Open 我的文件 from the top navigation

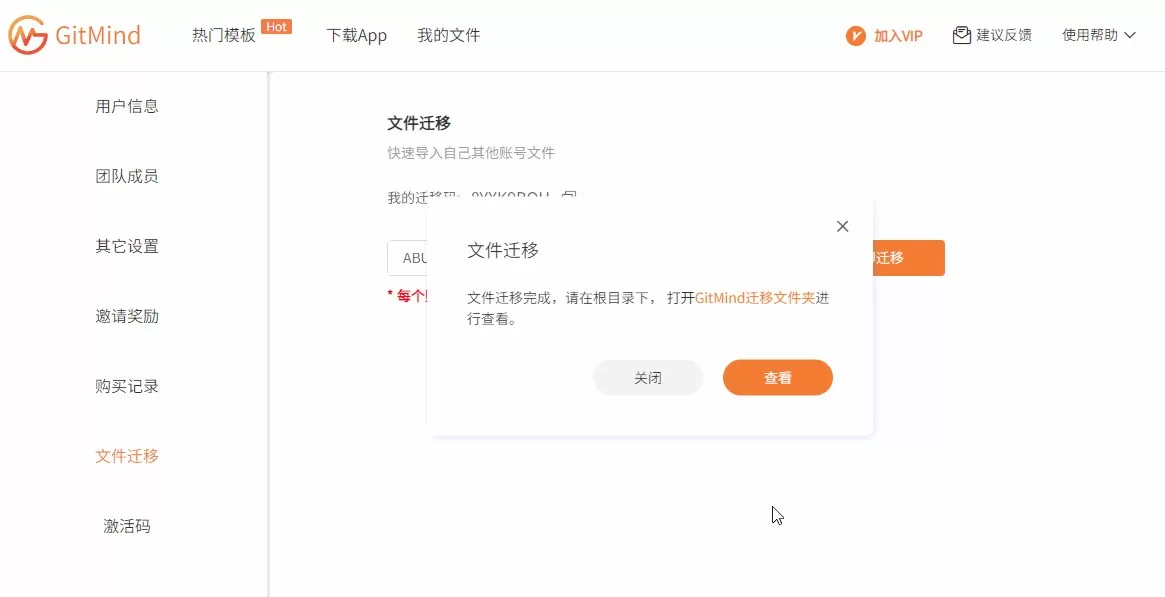[448, 36]
